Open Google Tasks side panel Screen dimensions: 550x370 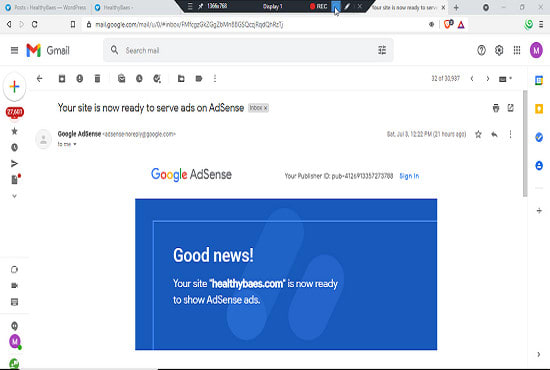pyautogui.click(x=539, y=137)
